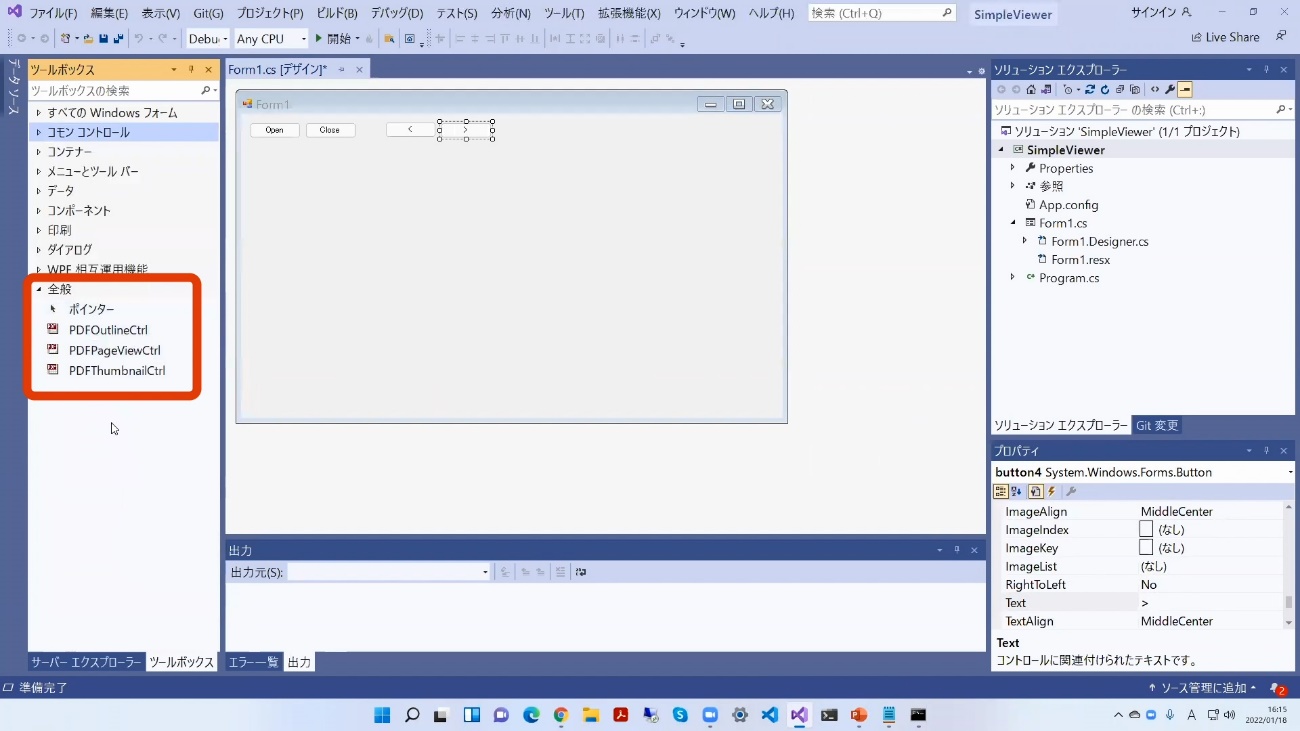Toggle the Categorized view button in Properties

[x=1000, y=491]
